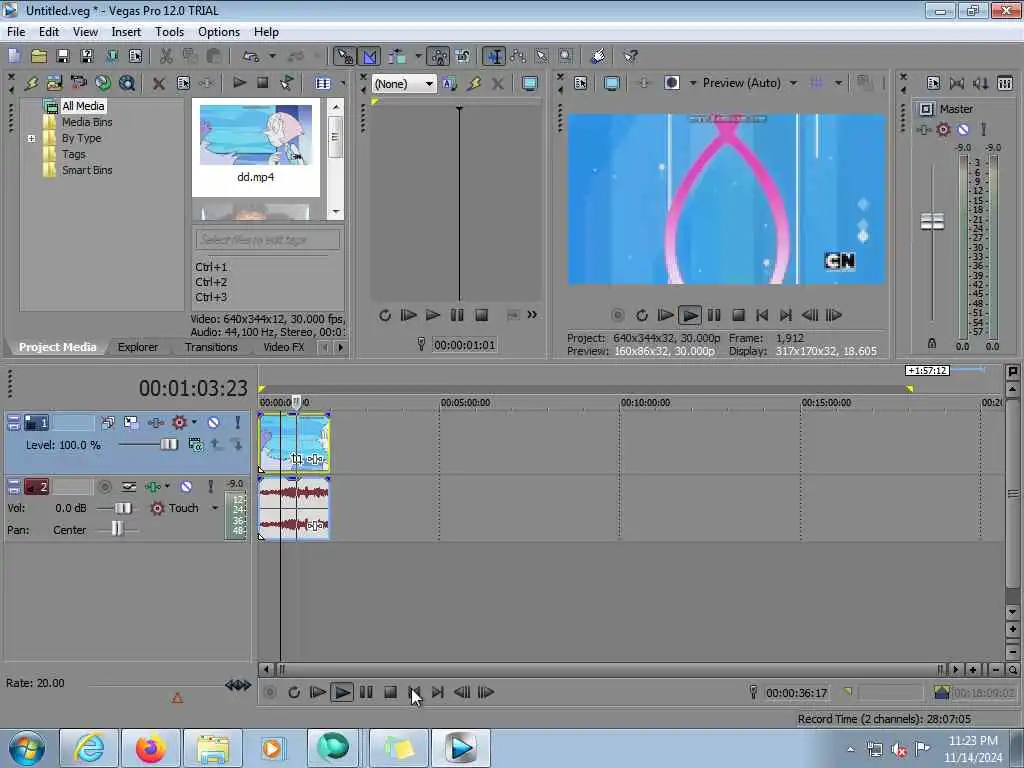Open the File menu
Viewport: 1024px width, 768px height.
(16, 32)
